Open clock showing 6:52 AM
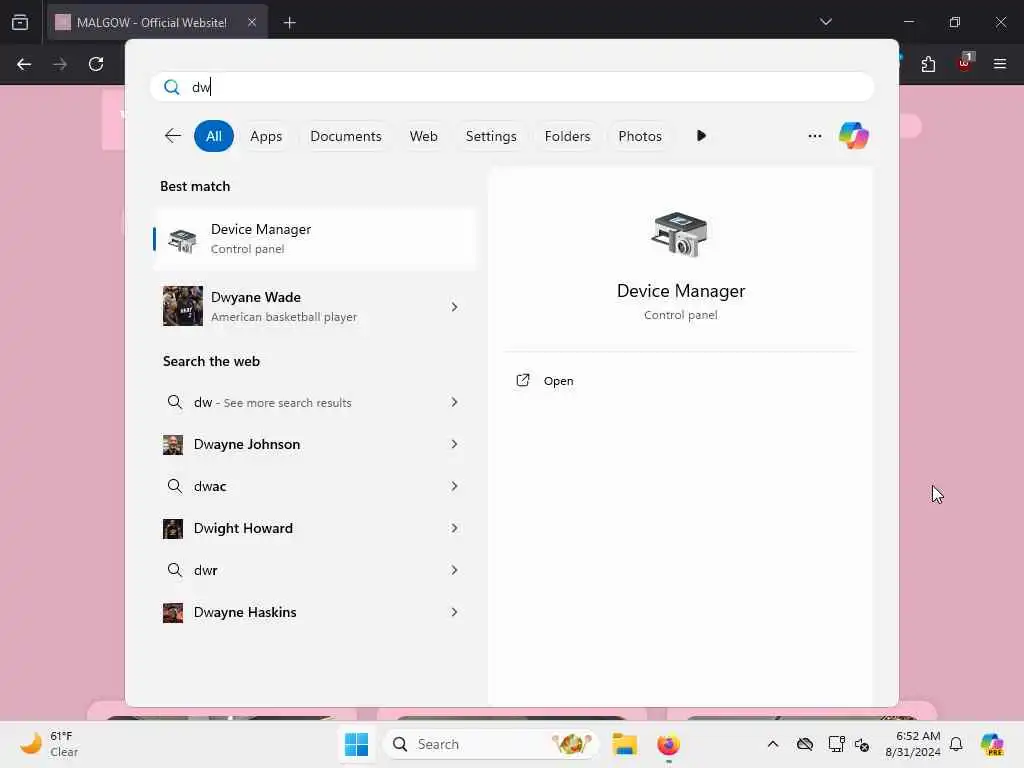1024x768 pixels. (x=912, y=744)
